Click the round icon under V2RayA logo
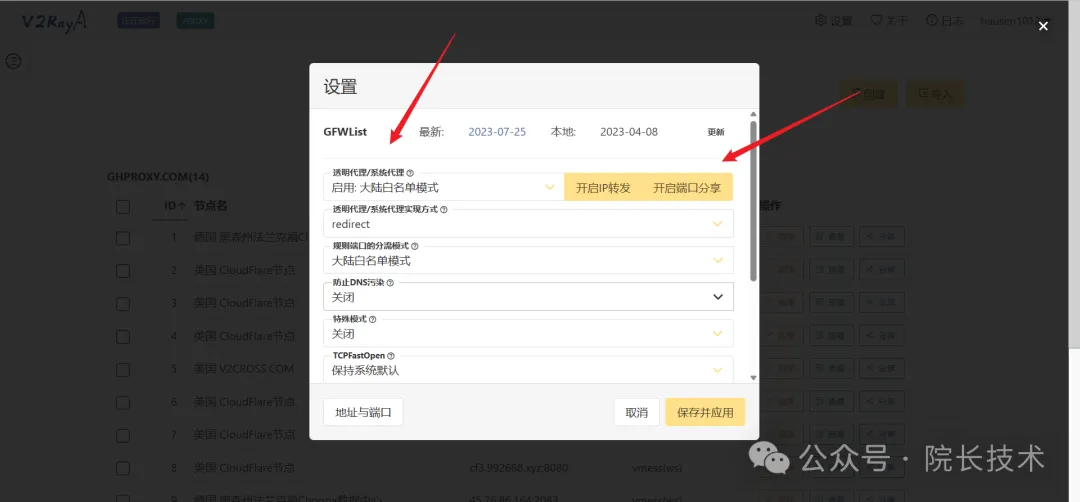The image size is (1080, 502). coord(14,61)
